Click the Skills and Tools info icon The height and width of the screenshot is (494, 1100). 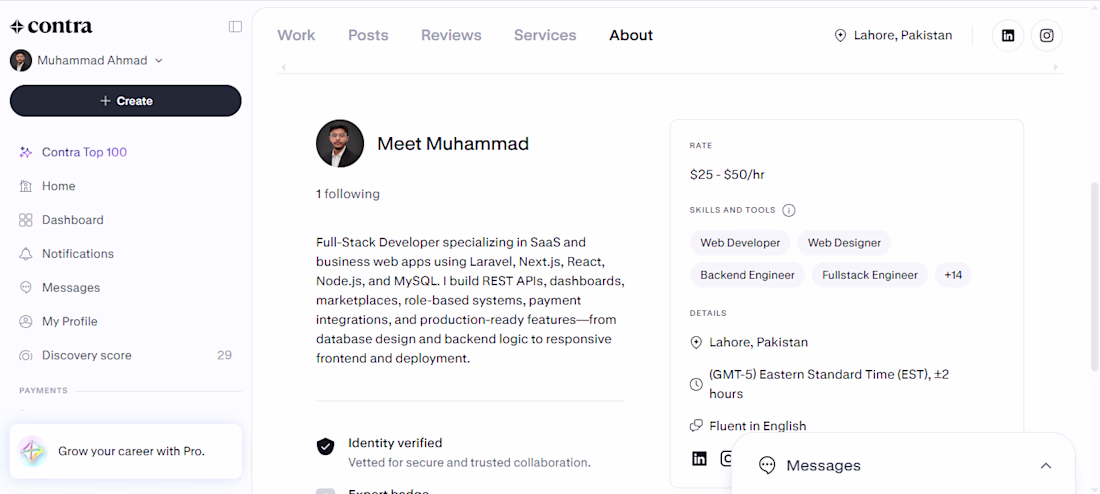tap(789, 210)
